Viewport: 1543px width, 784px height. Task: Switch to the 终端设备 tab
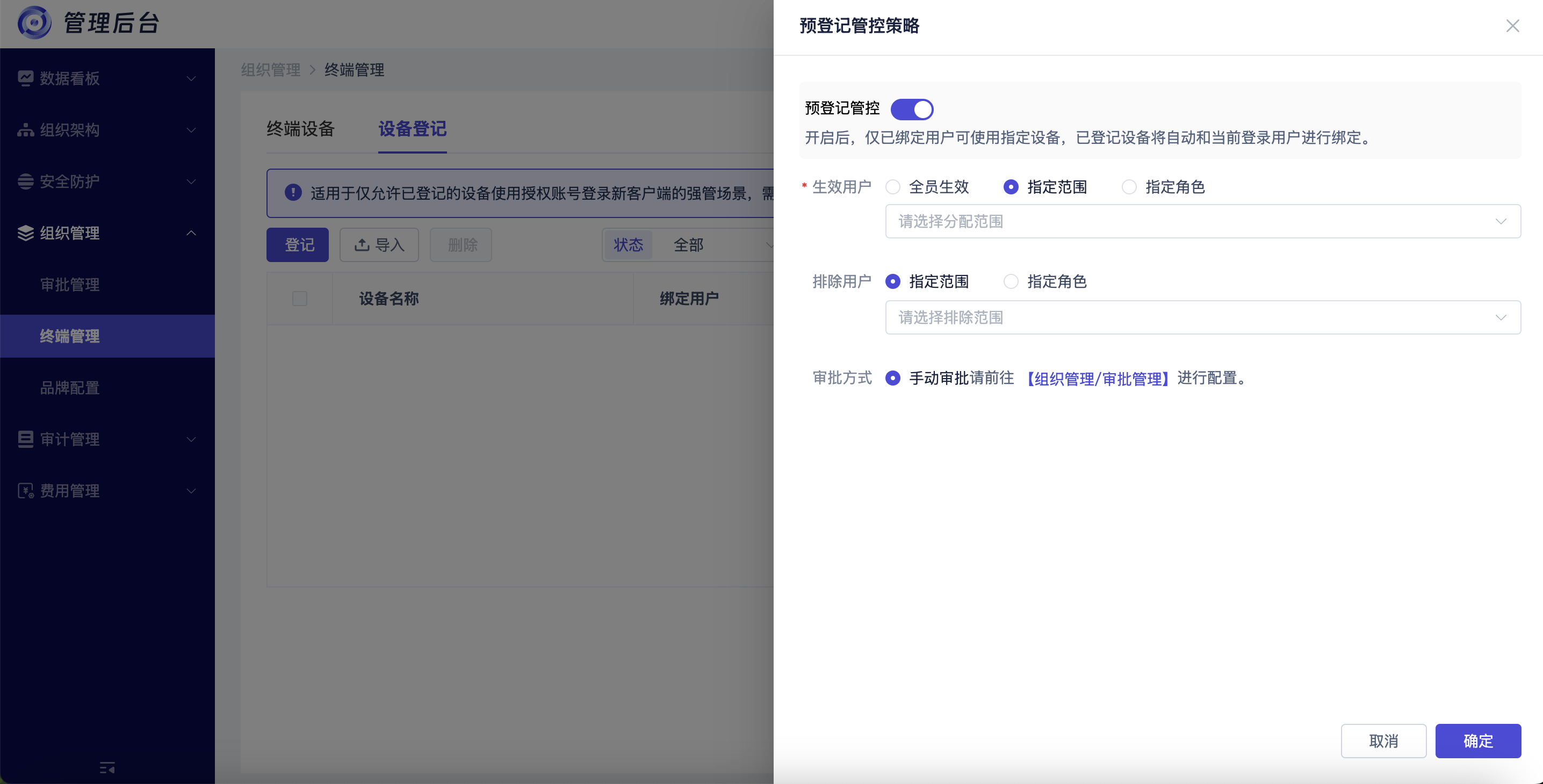[x=300, y=129]
